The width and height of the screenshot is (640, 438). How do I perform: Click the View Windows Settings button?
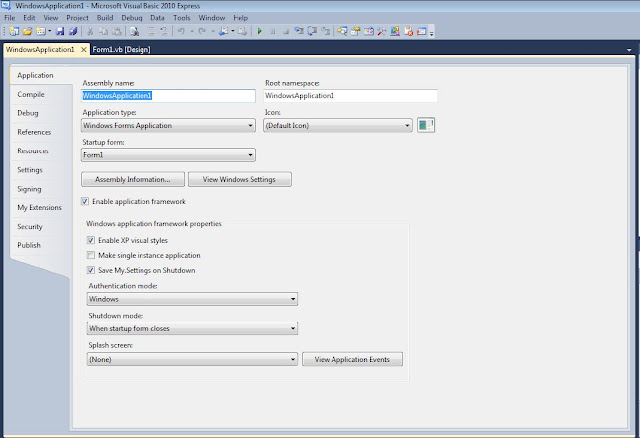[240, 179]
